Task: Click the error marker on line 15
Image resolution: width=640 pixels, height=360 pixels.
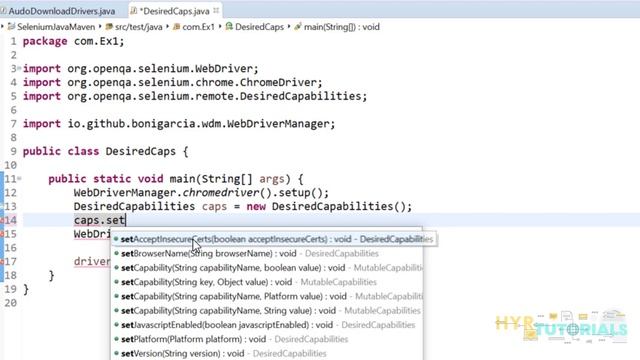Action: pos(2,234)
